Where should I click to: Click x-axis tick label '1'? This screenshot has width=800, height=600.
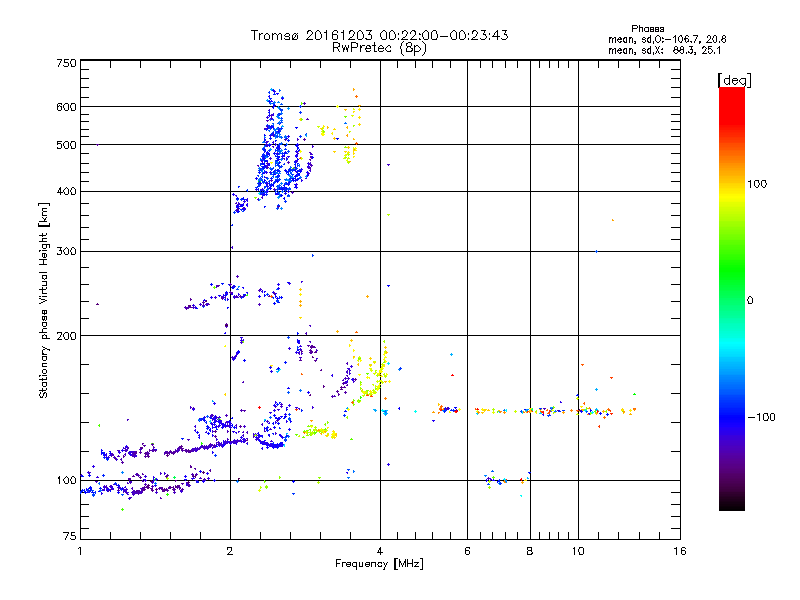tap(81, 551)
